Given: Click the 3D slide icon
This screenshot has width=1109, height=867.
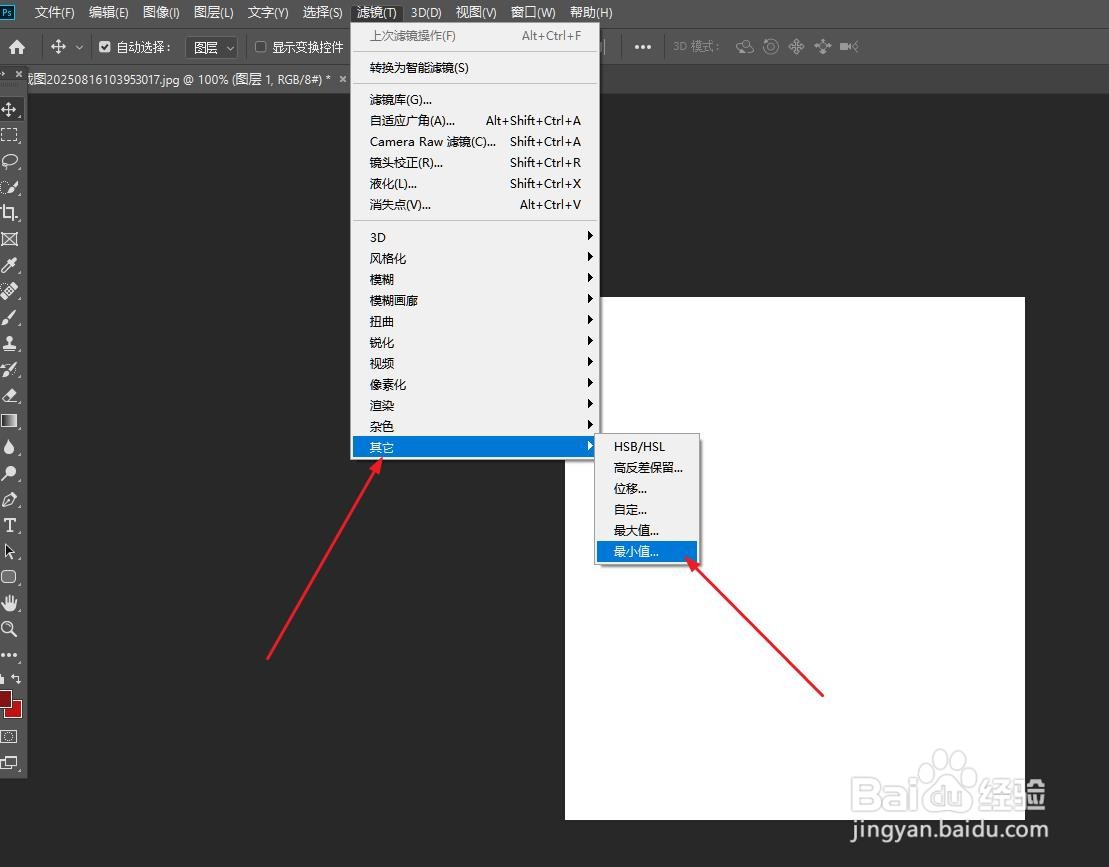Looking at the screenshot, I should [x=823, y=47].
